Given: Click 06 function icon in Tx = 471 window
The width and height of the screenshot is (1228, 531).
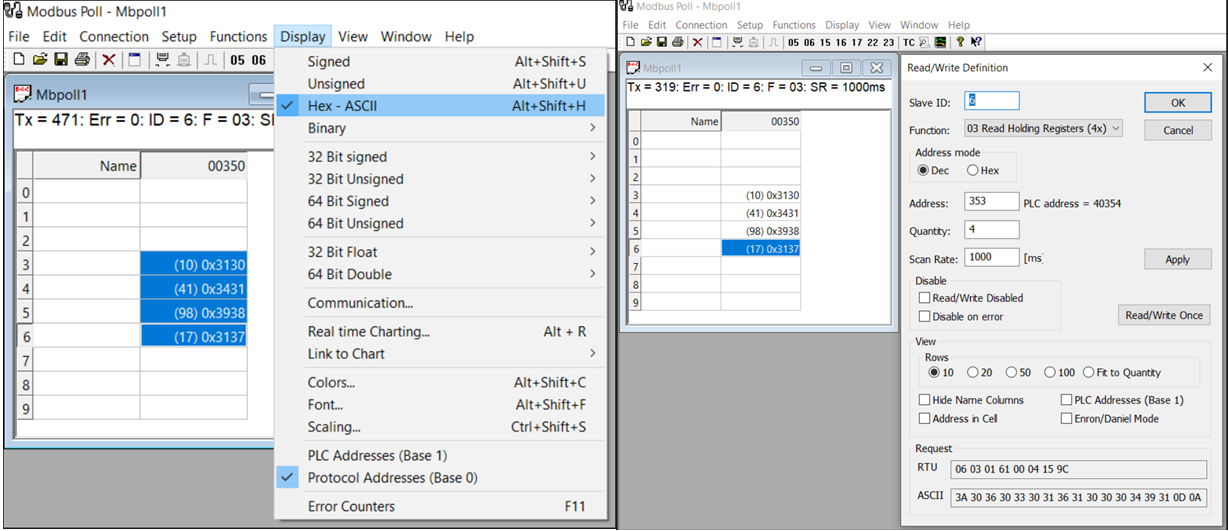Looking at the screenshot, I should (259, 60).
